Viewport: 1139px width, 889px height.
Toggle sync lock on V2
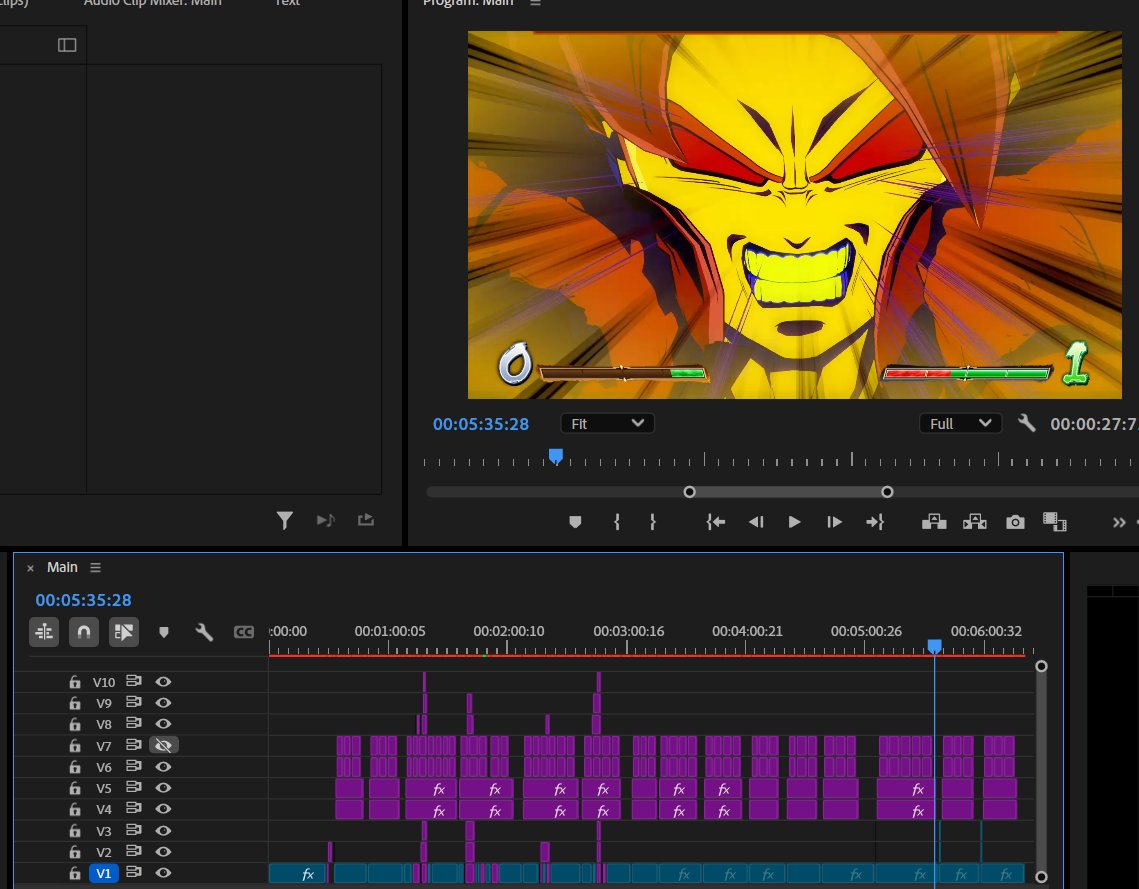(134, 851)
